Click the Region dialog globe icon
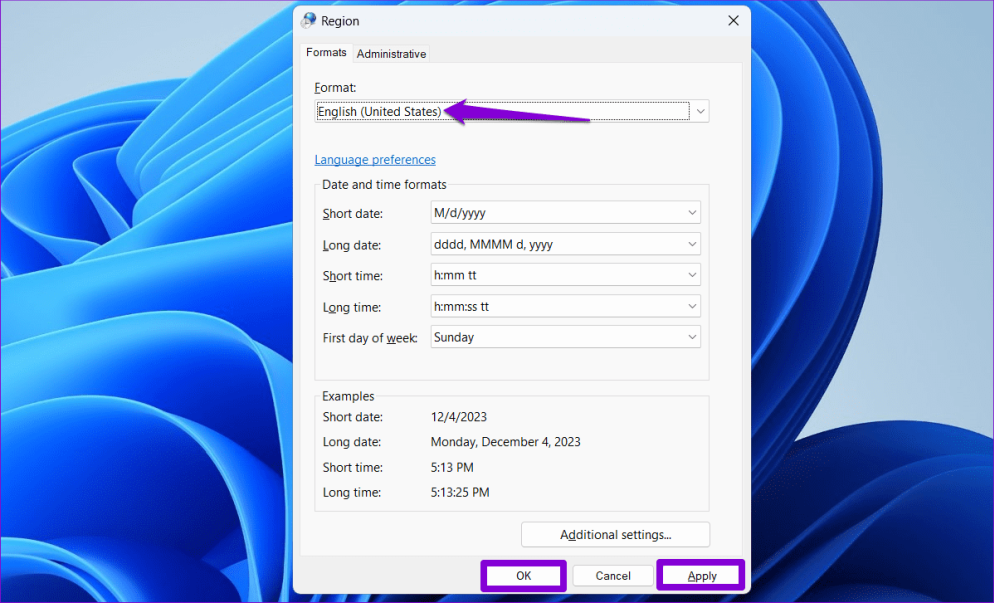The width and height of the screenshot is (994, 603). [308, 20]
